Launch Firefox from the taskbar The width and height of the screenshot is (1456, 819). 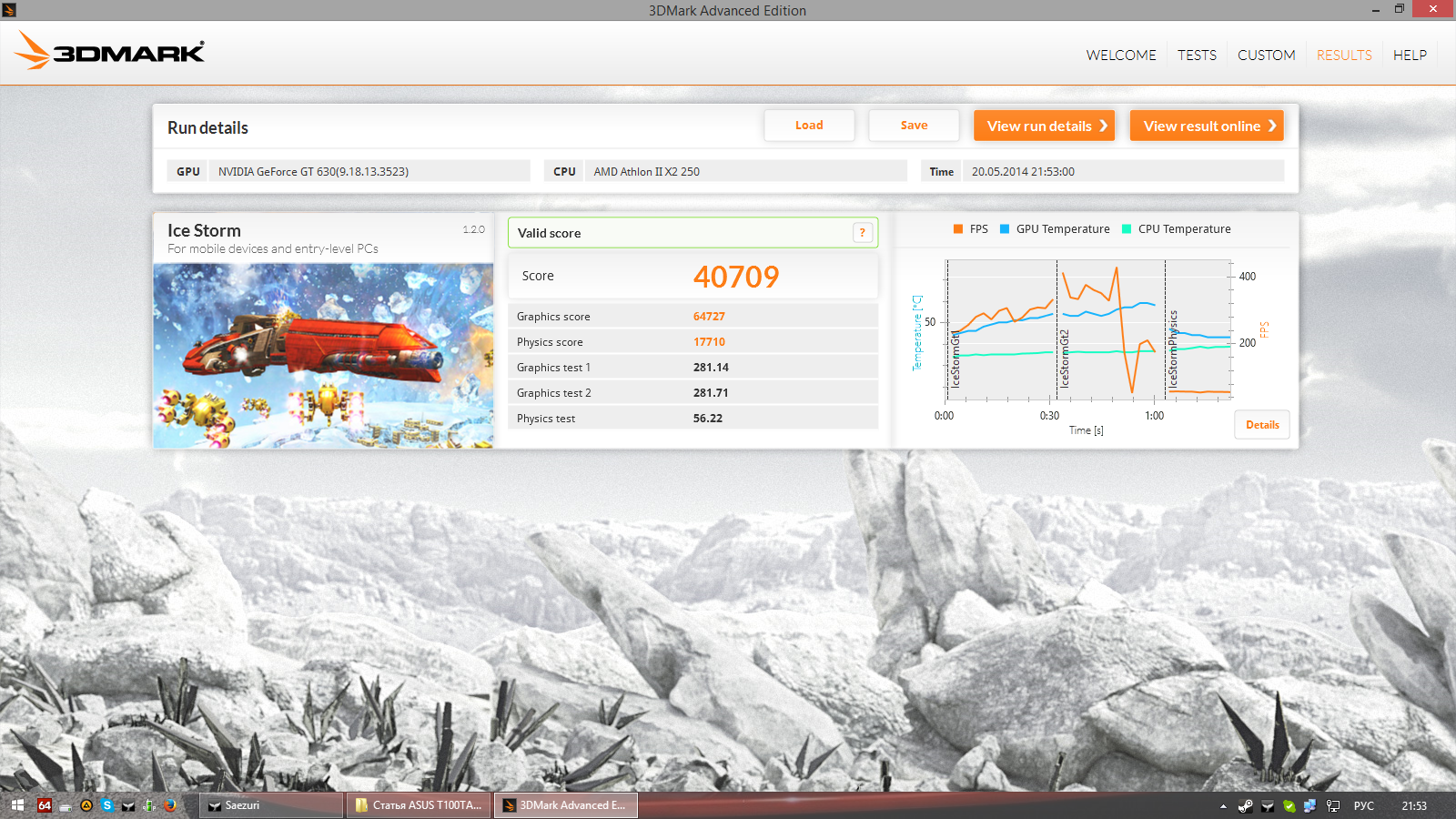[x=170, y=805]
